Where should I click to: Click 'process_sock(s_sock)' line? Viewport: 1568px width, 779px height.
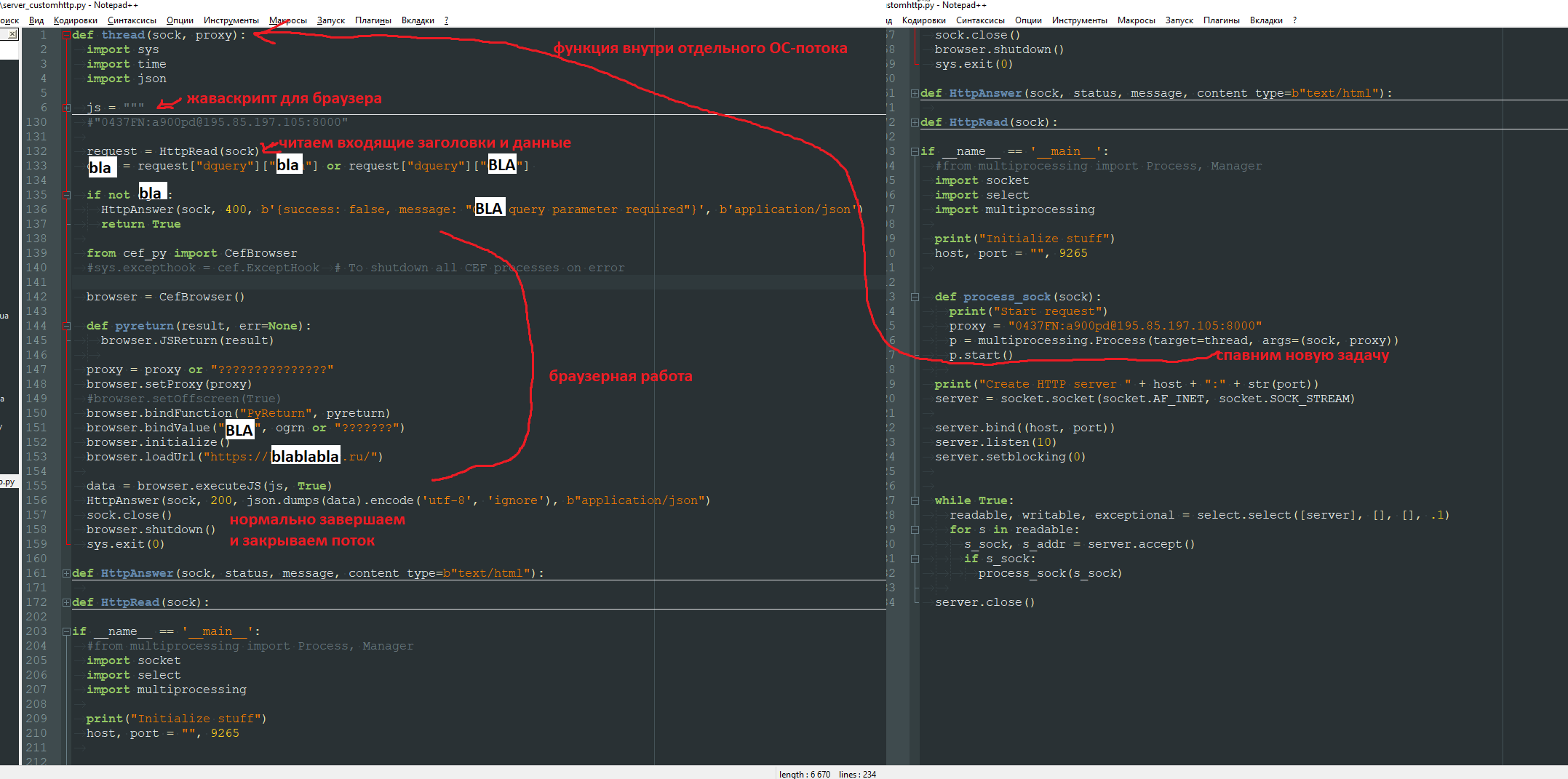click(1051, 573)
